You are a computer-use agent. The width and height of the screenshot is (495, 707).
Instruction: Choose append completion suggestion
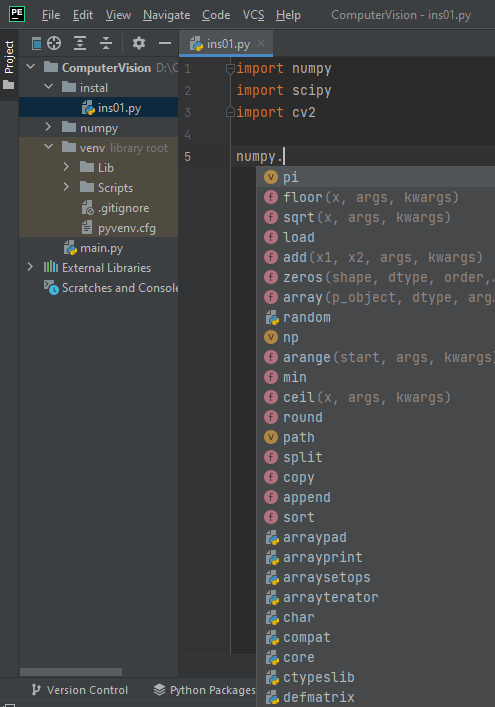pos(376,497)
